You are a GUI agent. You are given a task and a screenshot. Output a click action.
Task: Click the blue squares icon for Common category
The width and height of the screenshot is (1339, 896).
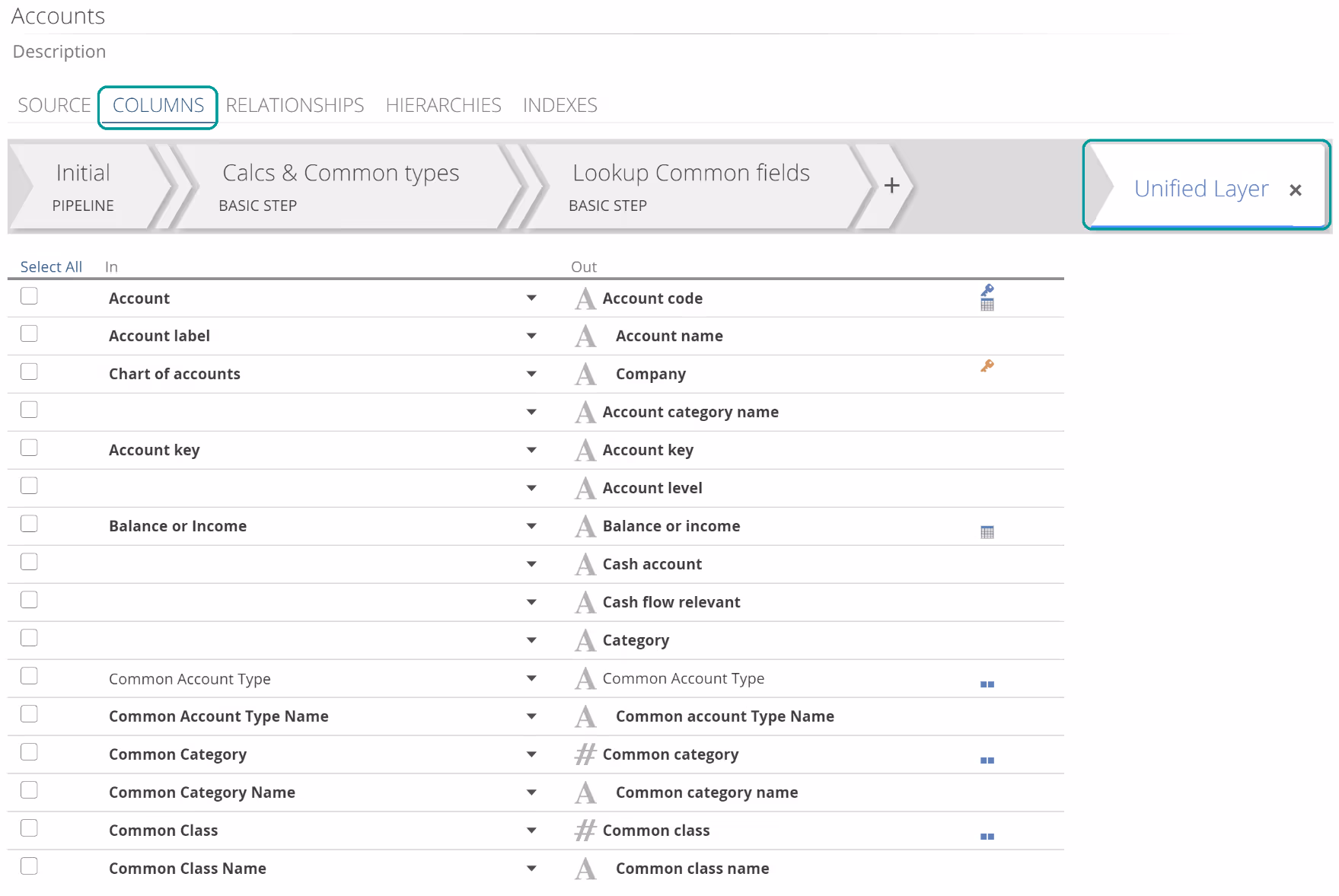tap(987, 760)
